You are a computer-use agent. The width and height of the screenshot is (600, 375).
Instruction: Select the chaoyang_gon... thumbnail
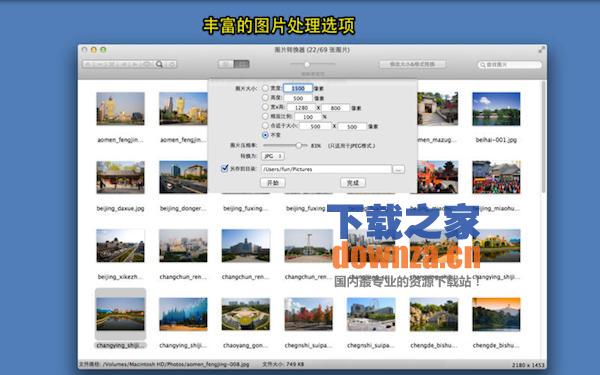245,315
